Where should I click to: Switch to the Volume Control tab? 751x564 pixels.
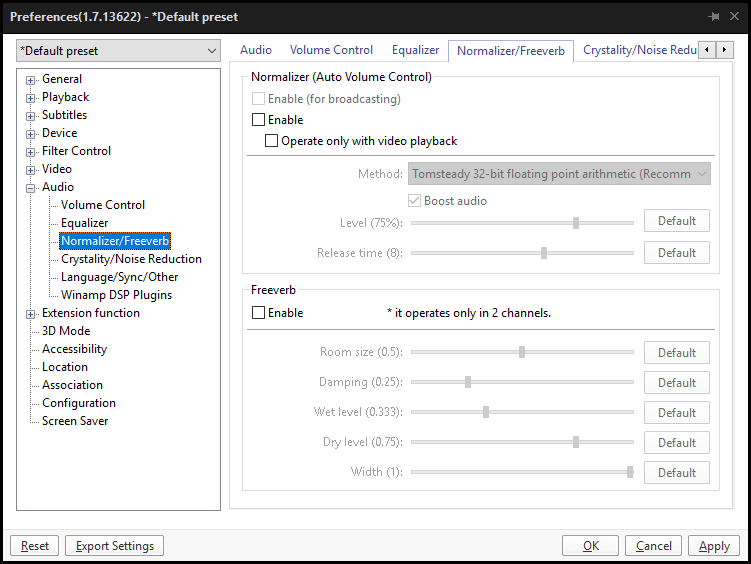[x=331, y=50]
